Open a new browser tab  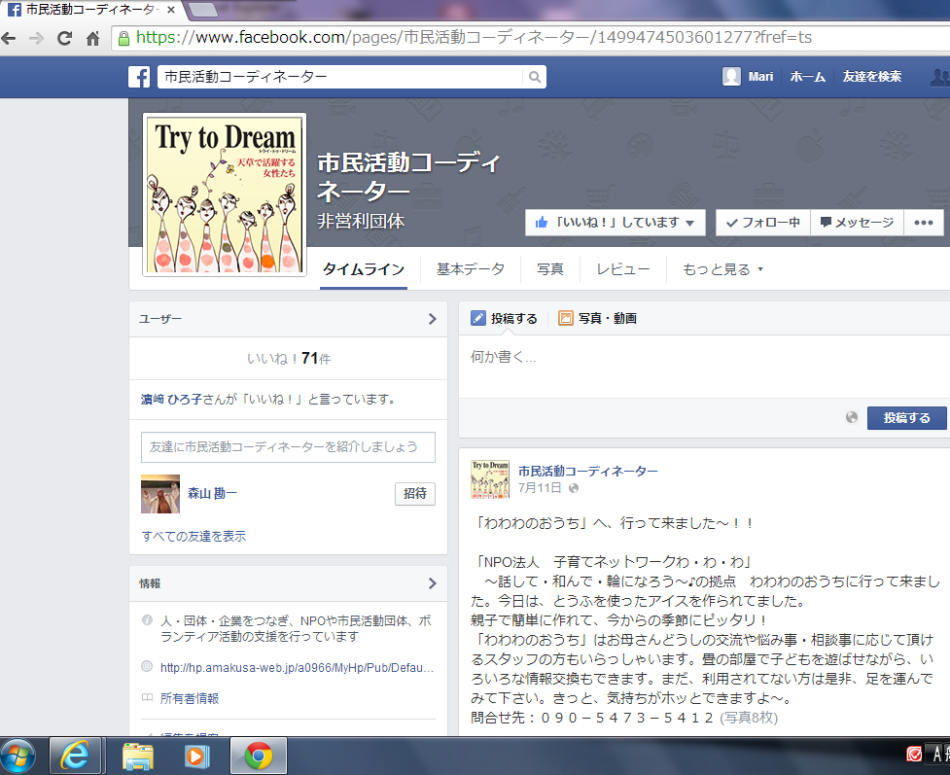204,10
